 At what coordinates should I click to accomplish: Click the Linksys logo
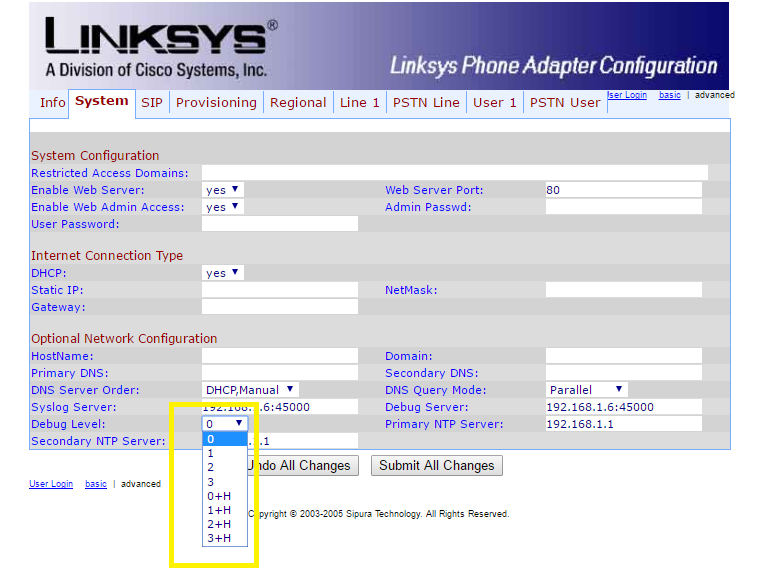(161, 48)
